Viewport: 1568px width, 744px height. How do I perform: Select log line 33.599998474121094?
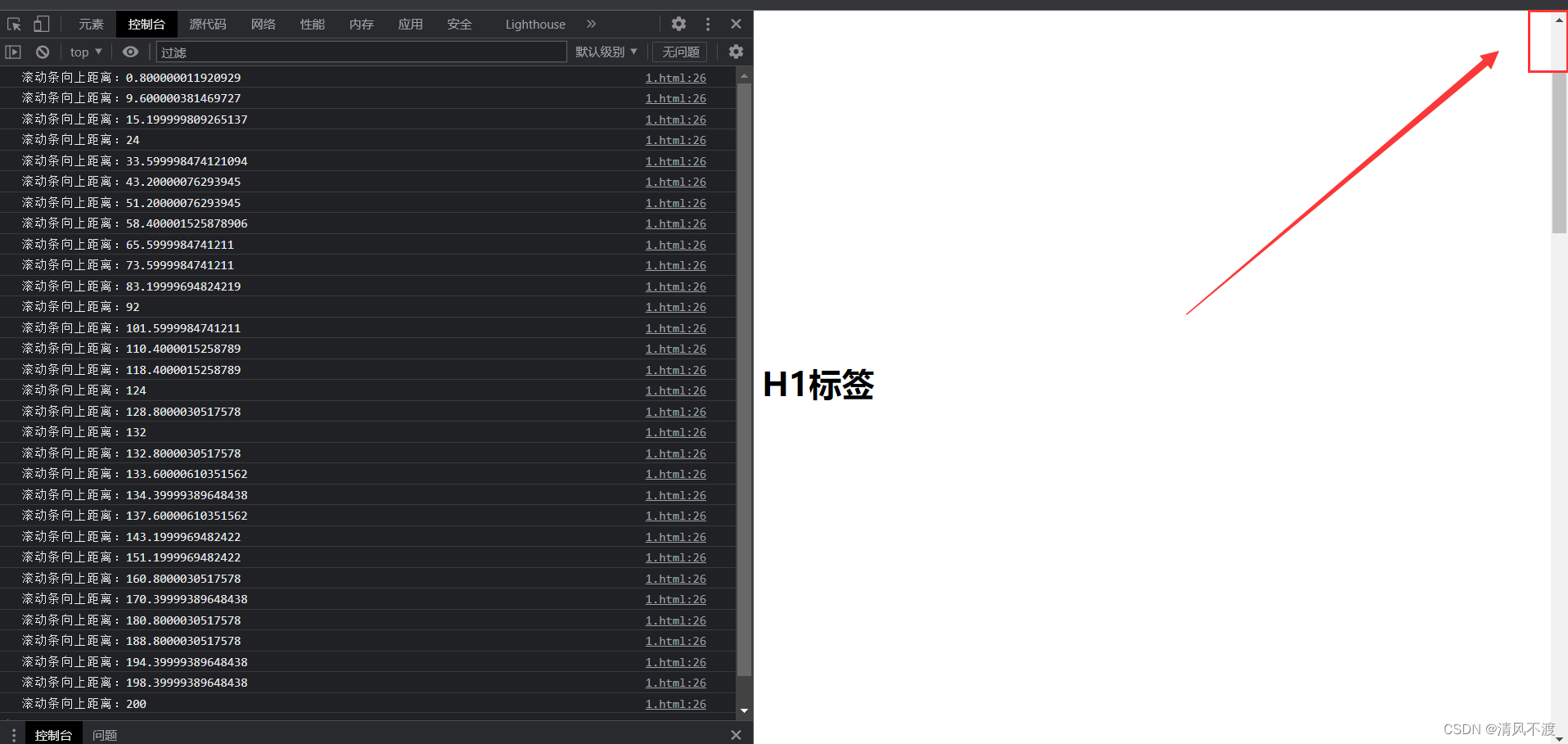pyautogui.click(x=367, y=161)
